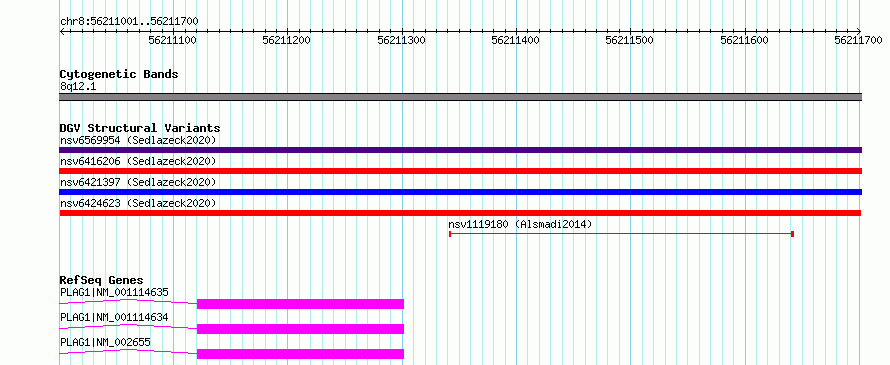
Task: Click the PLAG1|NM_001114635 transcript label
Action: point(114,292)
